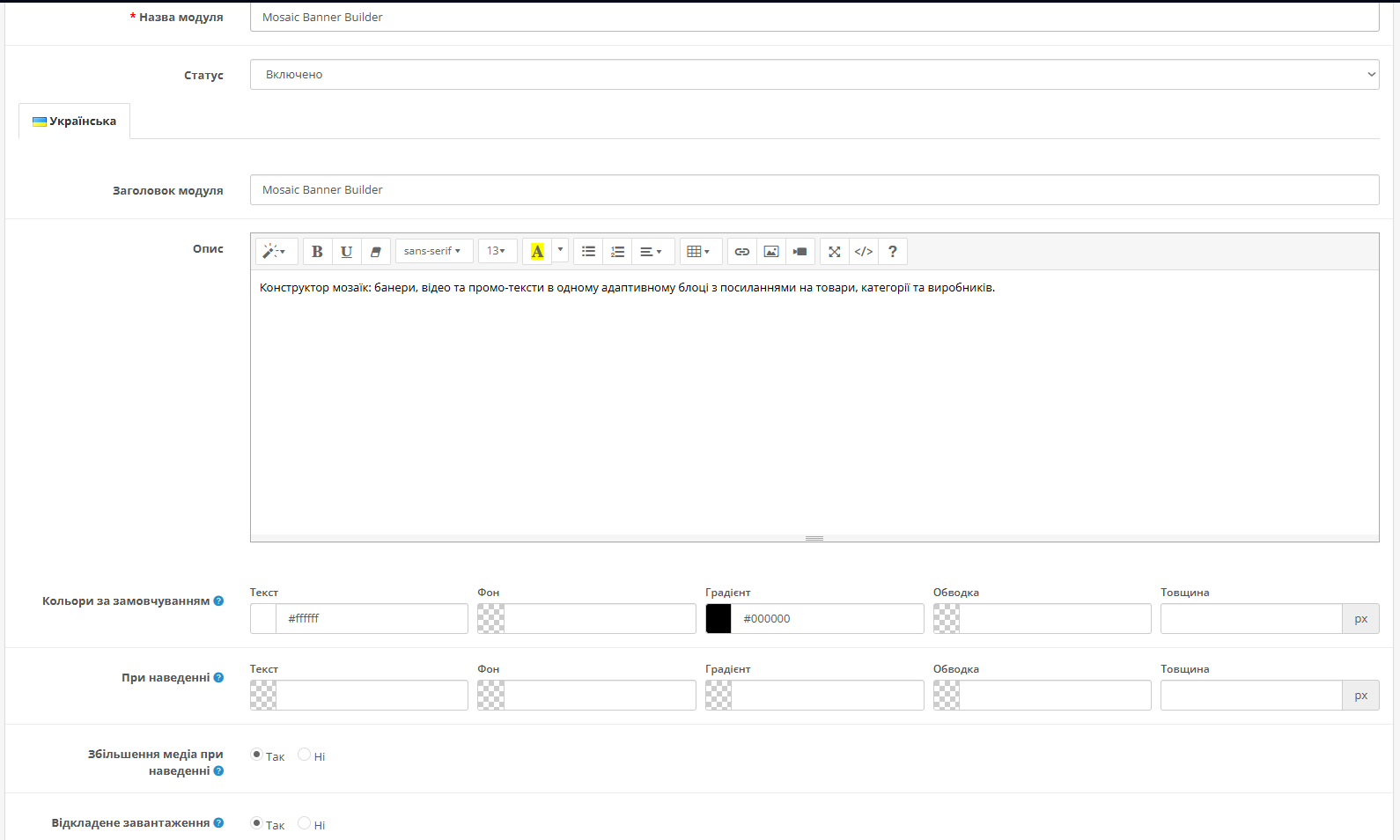Click the default gradient #000000 field

[828, 619]
